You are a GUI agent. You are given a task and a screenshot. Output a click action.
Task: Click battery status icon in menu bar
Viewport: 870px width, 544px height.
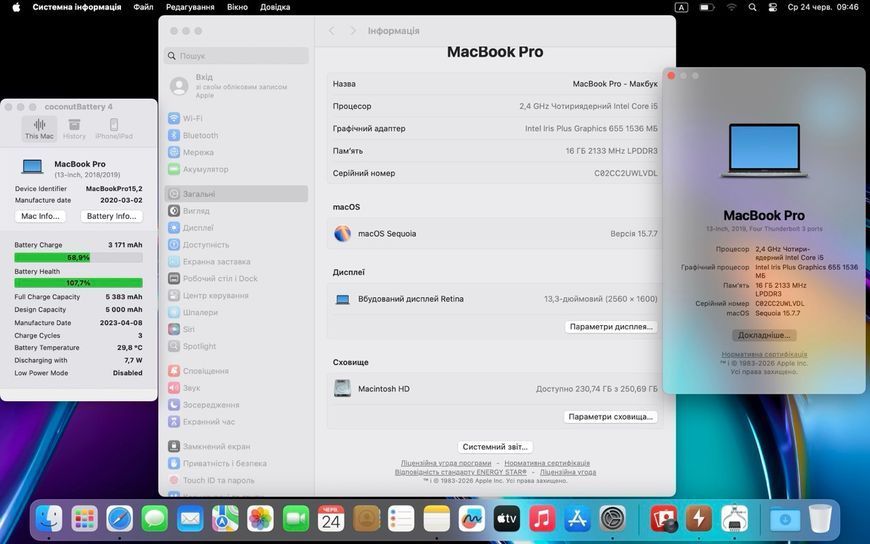(x=706, y=7)
